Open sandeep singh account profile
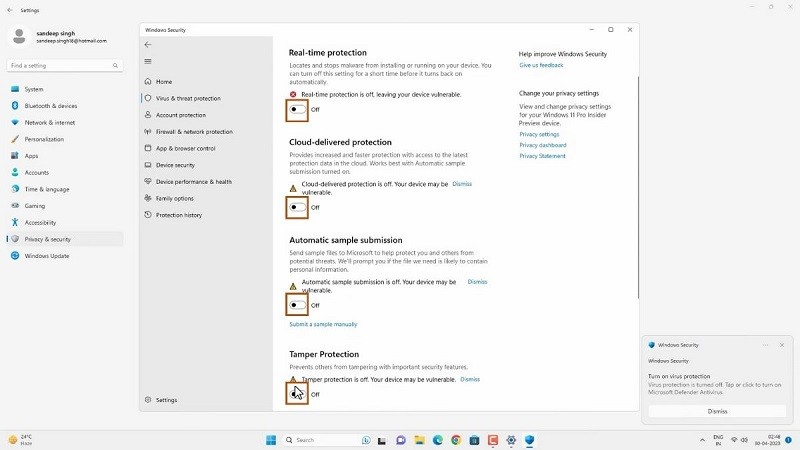Viewport: 800px width, 450px height. click(59, 37)
